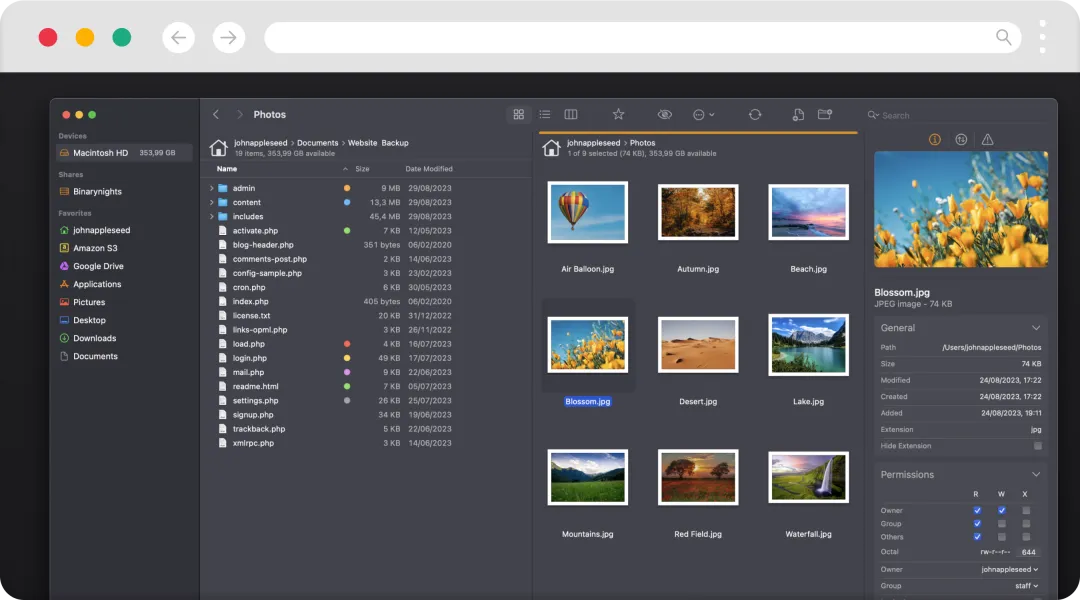Collapse the Permissions section

(x=1036, y=475)
